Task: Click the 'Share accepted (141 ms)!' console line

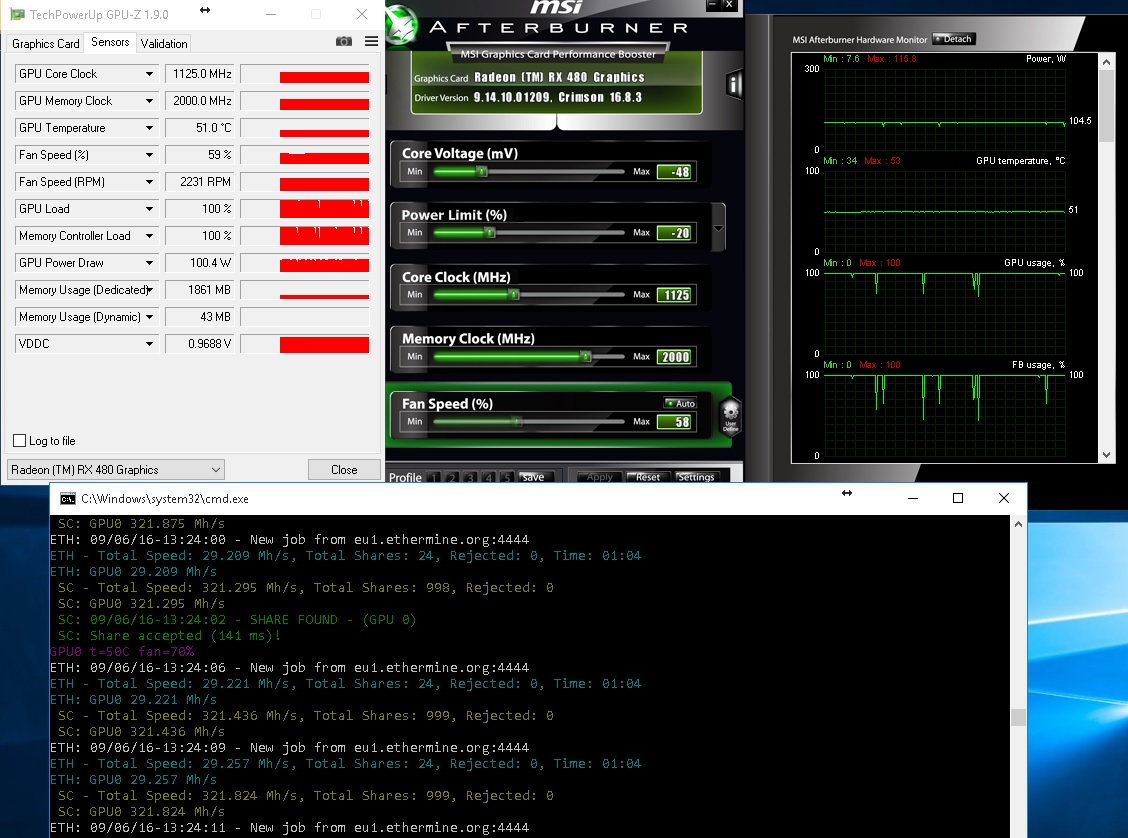Action: click(169, 636)
